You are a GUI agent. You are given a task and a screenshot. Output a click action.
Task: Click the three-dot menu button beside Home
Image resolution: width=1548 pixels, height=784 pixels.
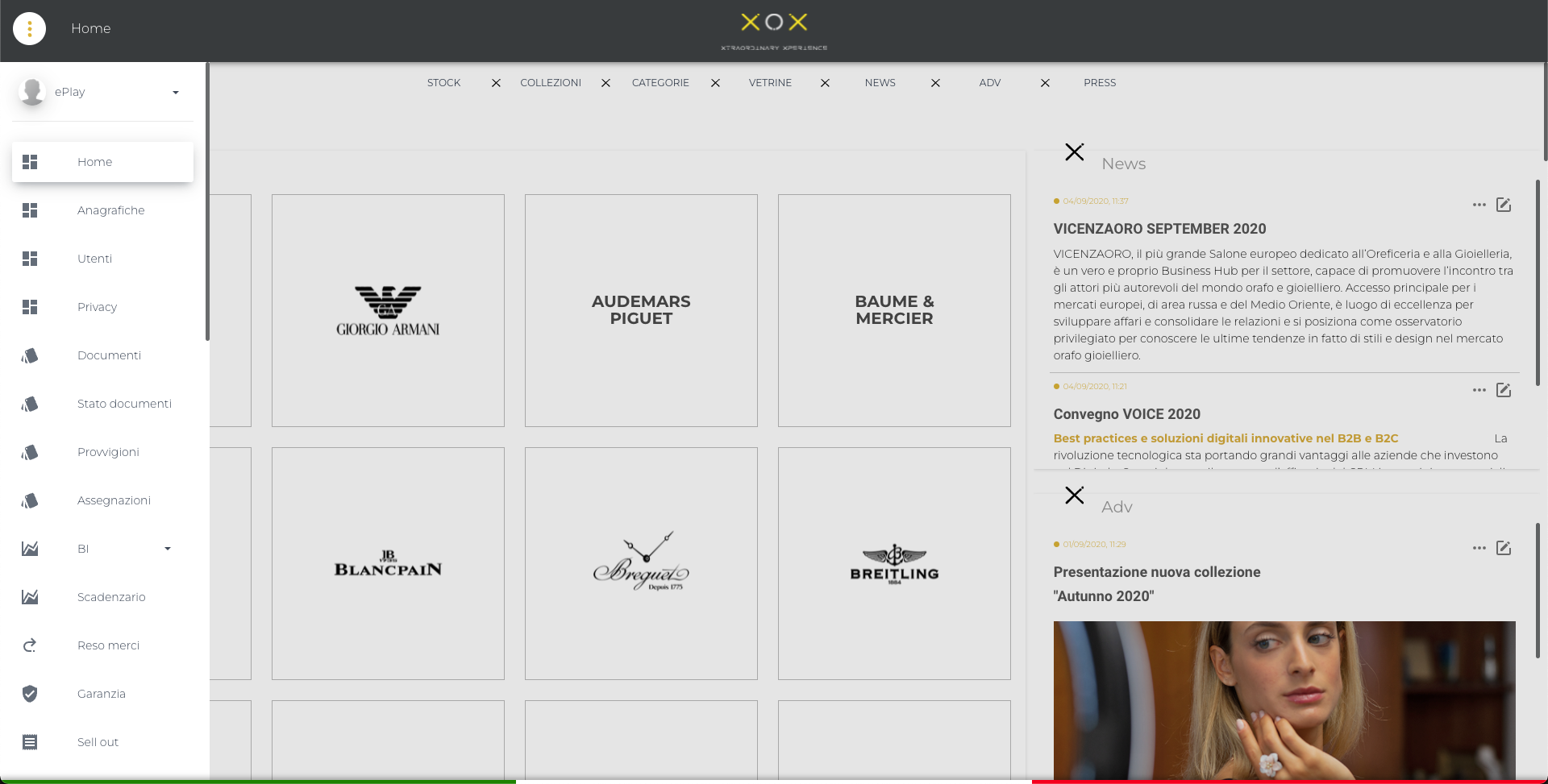[x=29, y=29]
